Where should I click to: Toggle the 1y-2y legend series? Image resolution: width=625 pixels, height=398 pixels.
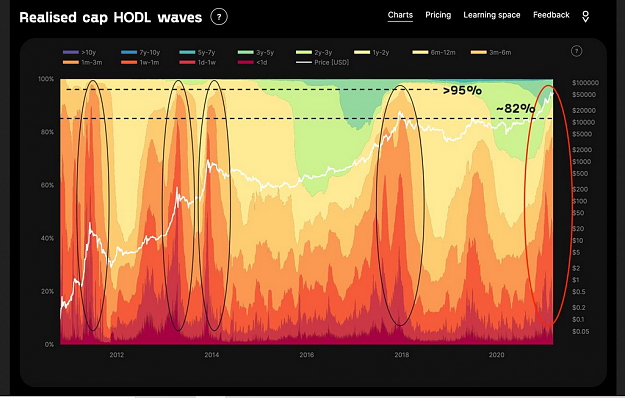[x=371, y=52]
